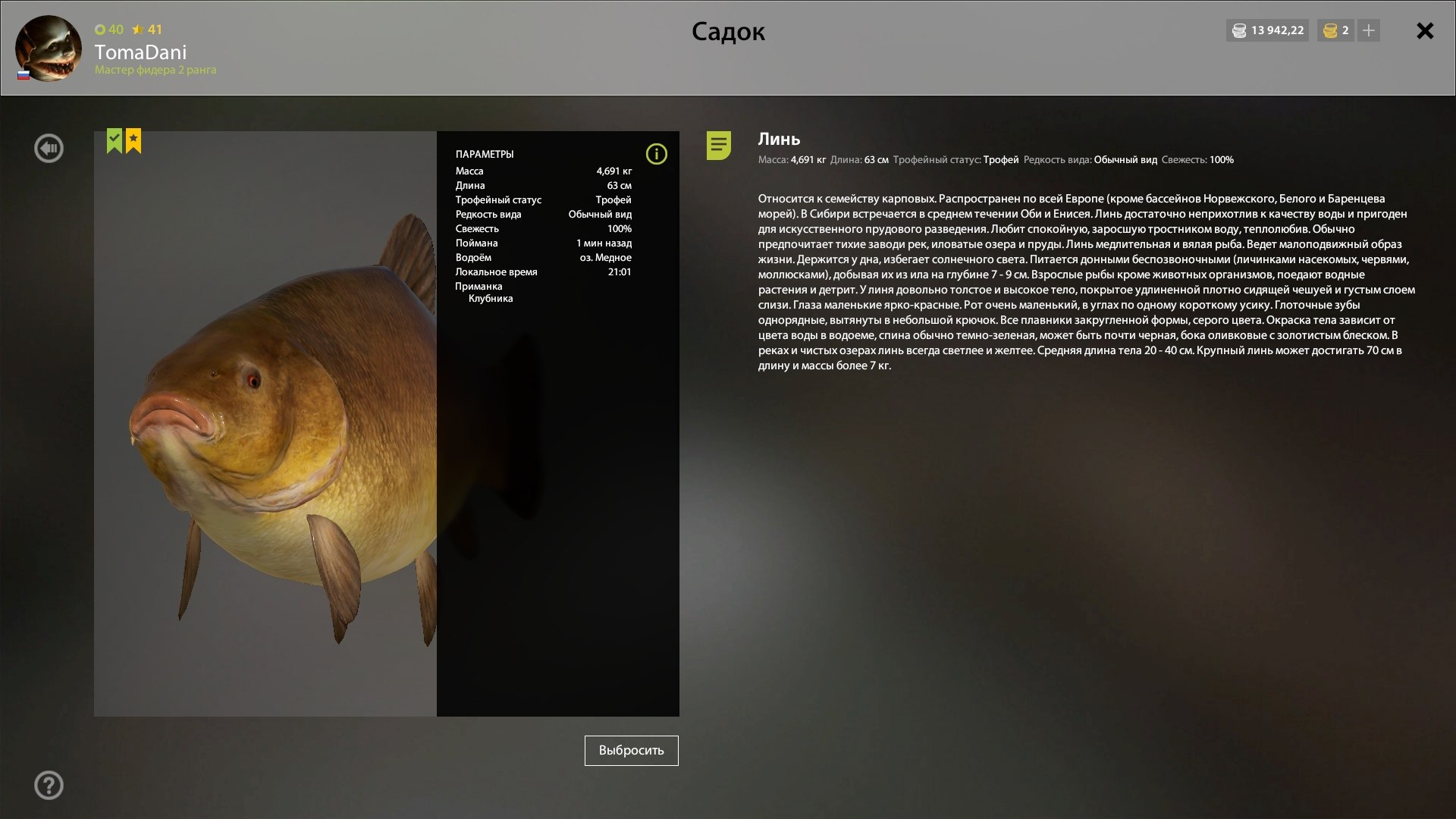Open the help question mark icon
This screenshot has height=819, width=1456.
pyautogui.click(x=49, y=785)
